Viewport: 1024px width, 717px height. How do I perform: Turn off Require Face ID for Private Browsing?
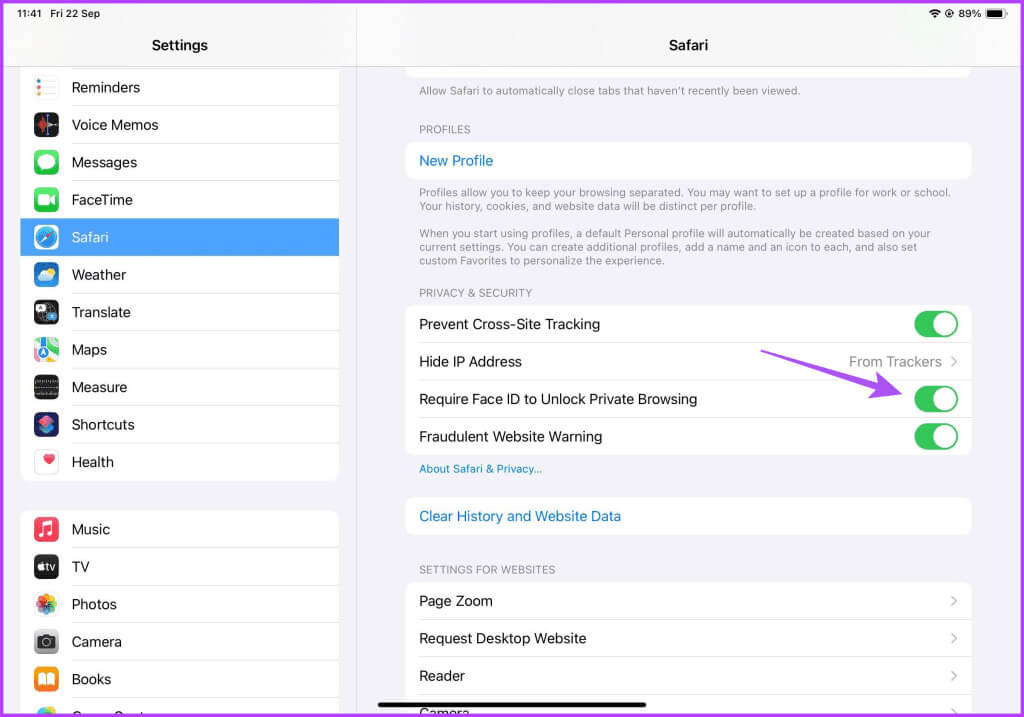pos(936,399)
